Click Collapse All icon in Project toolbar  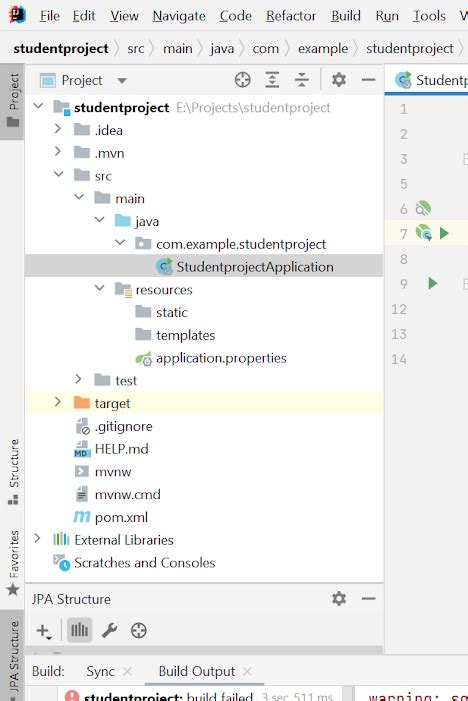tap(302, 80)
